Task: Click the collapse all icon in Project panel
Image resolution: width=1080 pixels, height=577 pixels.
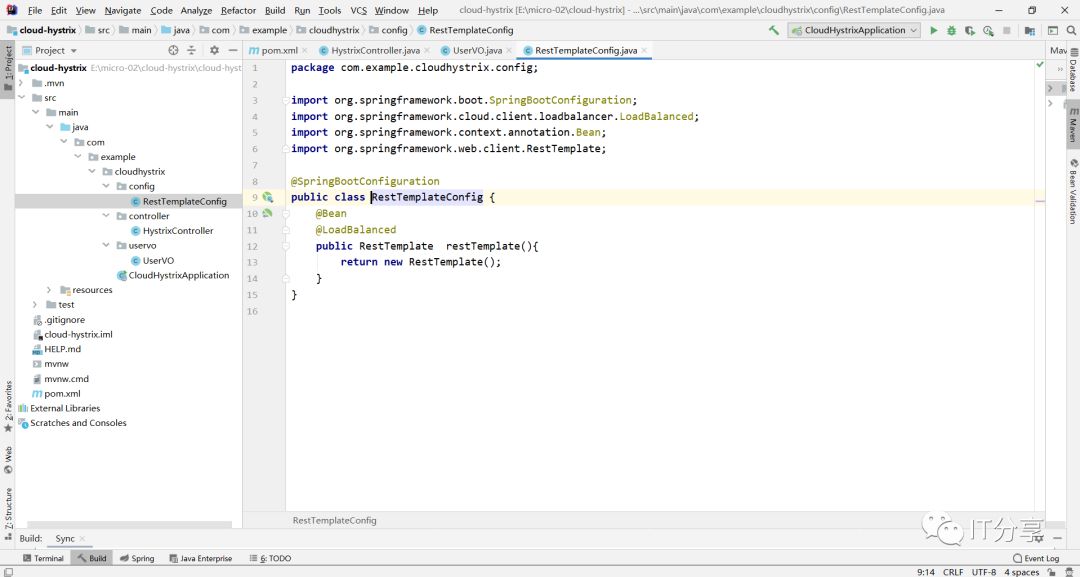Action: [191, 50]
